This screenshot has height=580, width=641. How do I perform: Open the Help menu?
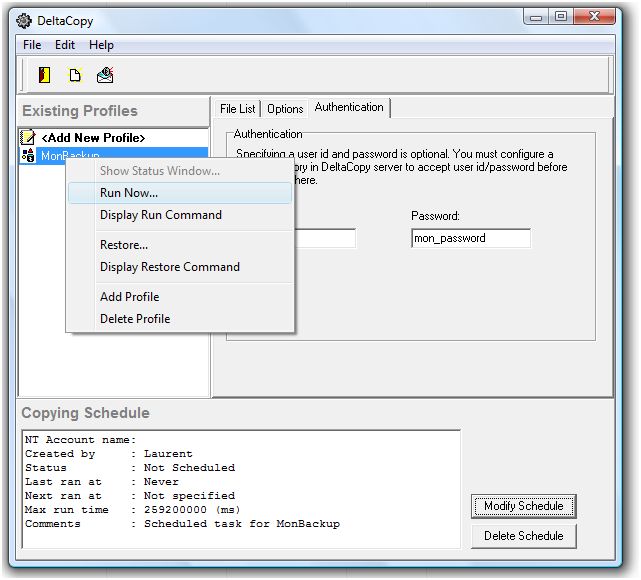(x=101, y=45)
